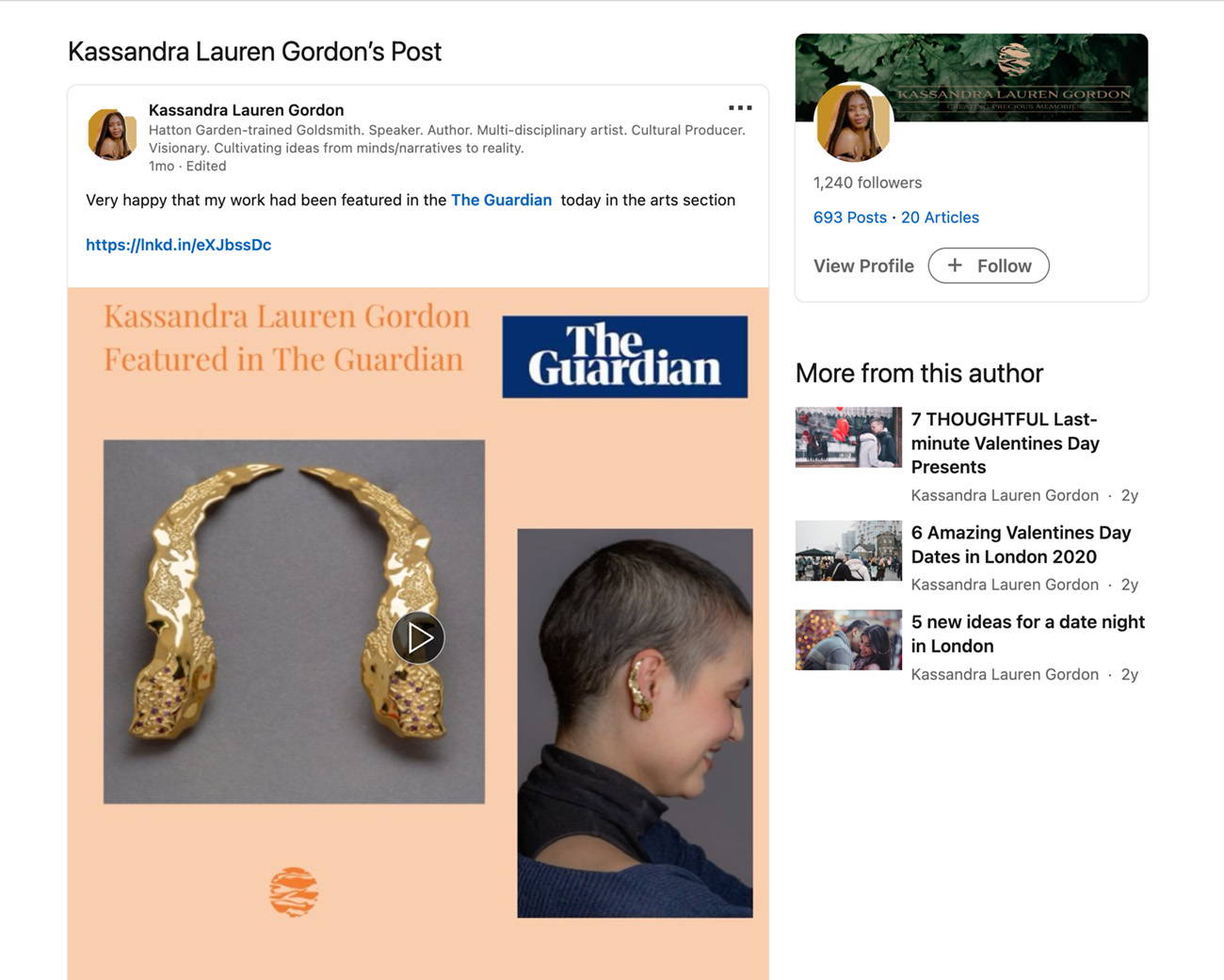Open the three-dot post options menu
This screenshot has height=980, width=1224.
740,108
